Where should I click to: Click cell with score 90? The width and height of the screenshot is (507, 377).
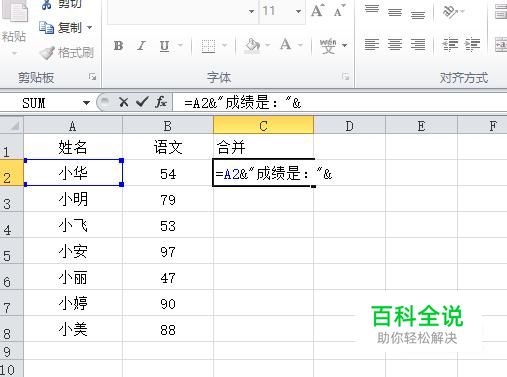(x=168, y=303)
